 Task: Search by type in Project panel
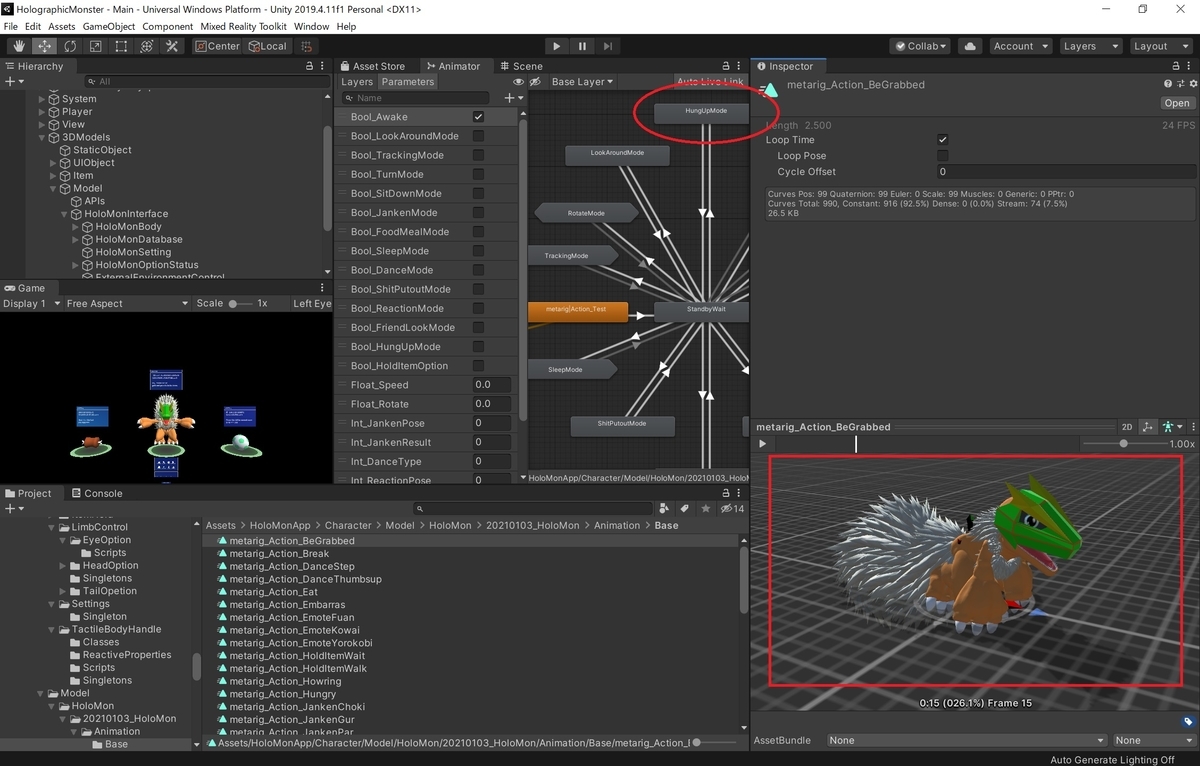665,509
